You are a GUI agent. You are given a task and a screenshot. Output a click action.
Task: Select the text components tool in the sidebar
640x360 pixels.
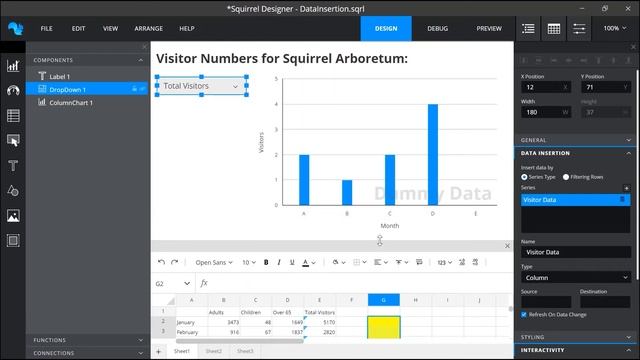(x=13, y=166)
